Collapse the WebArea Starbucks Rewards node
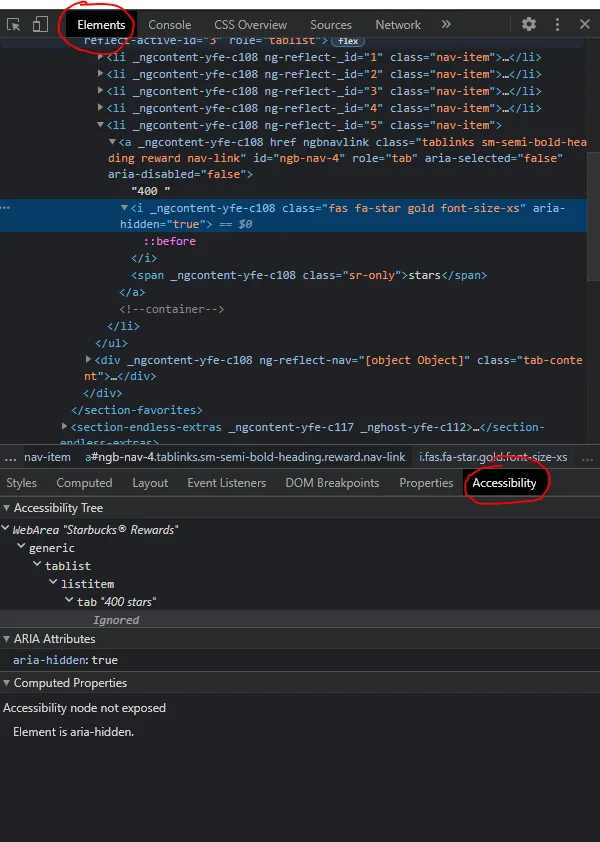 tap(5, 528)
